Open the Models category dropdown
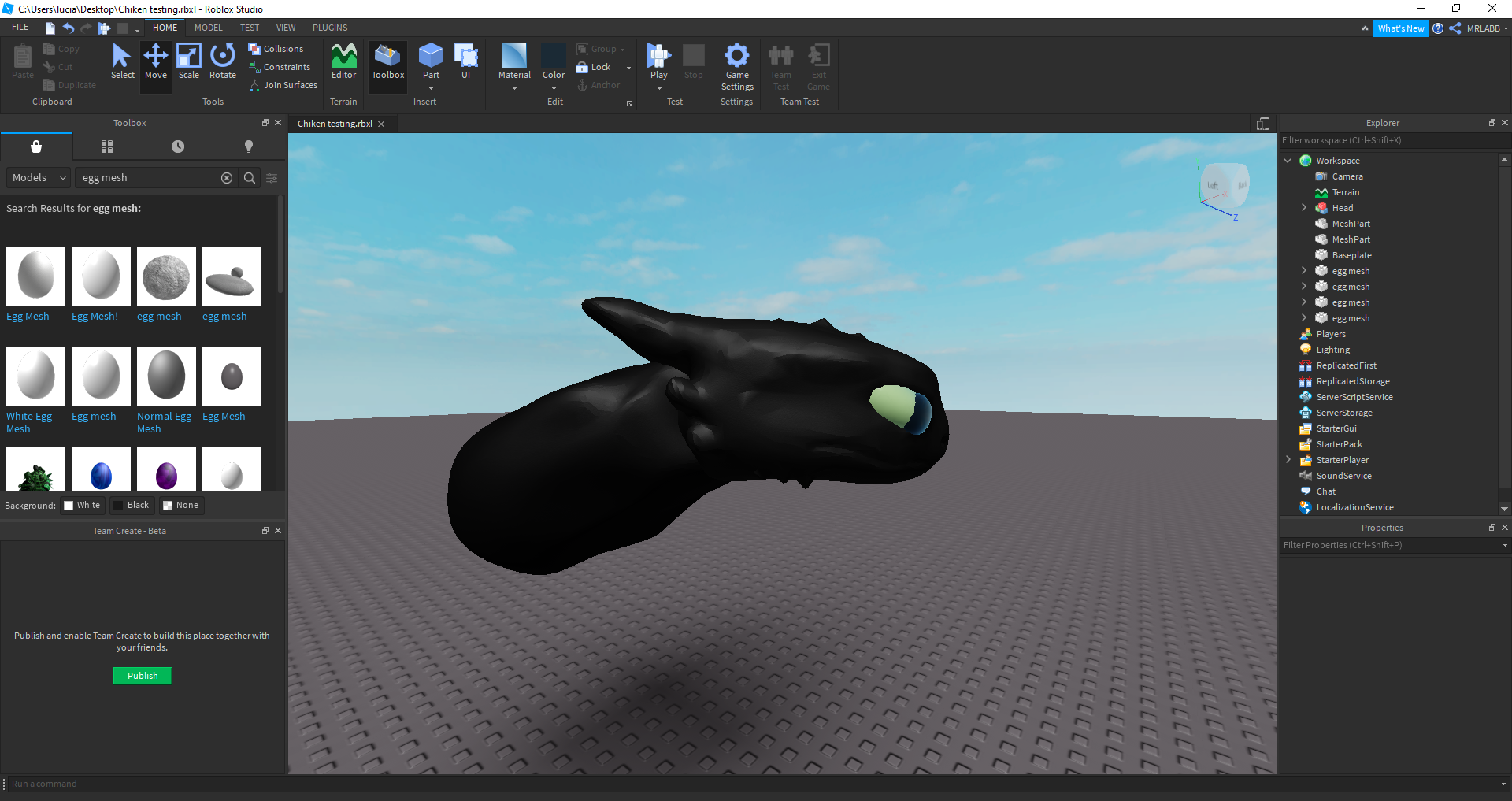The height and width of the screenshot is (801, 1512). [39, 178]
